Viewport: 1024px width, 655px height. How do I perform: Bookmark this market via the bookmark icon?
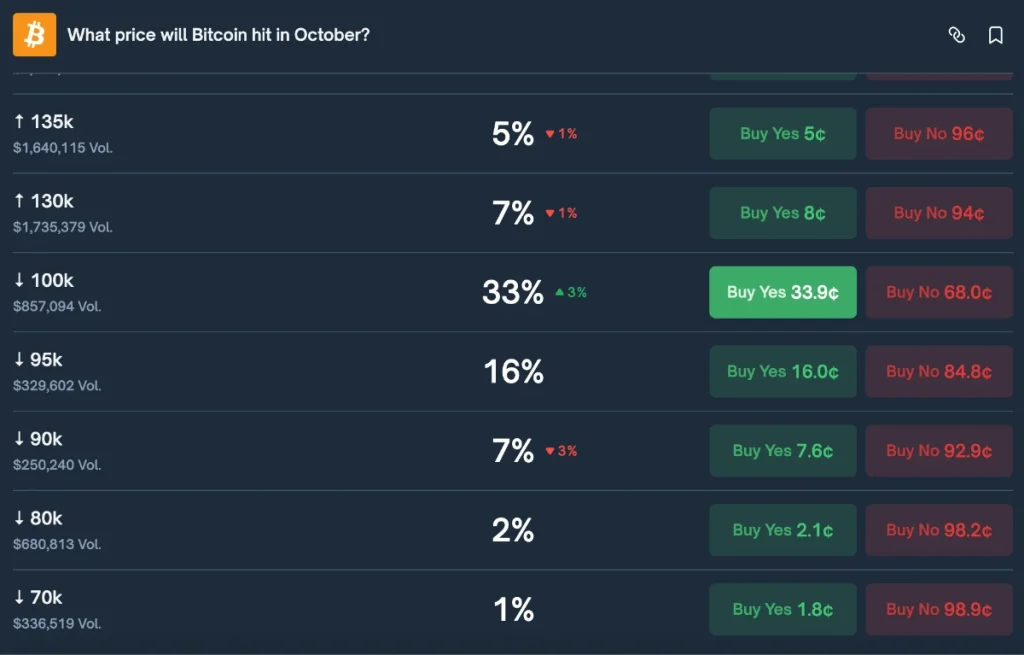[993, 34]
